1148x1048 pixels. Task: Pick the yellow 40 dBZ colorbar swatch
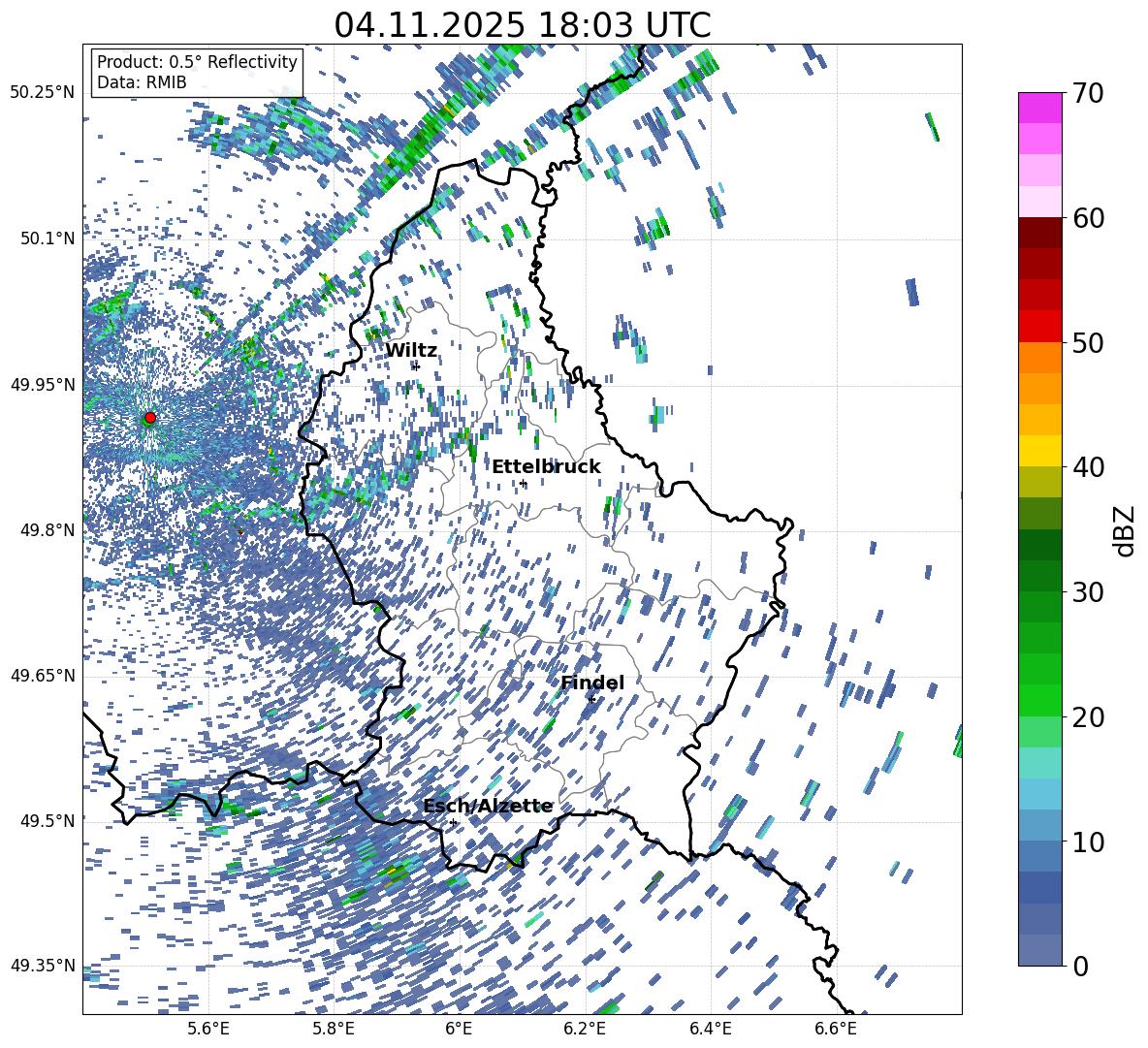click(x=1040, y=451)
